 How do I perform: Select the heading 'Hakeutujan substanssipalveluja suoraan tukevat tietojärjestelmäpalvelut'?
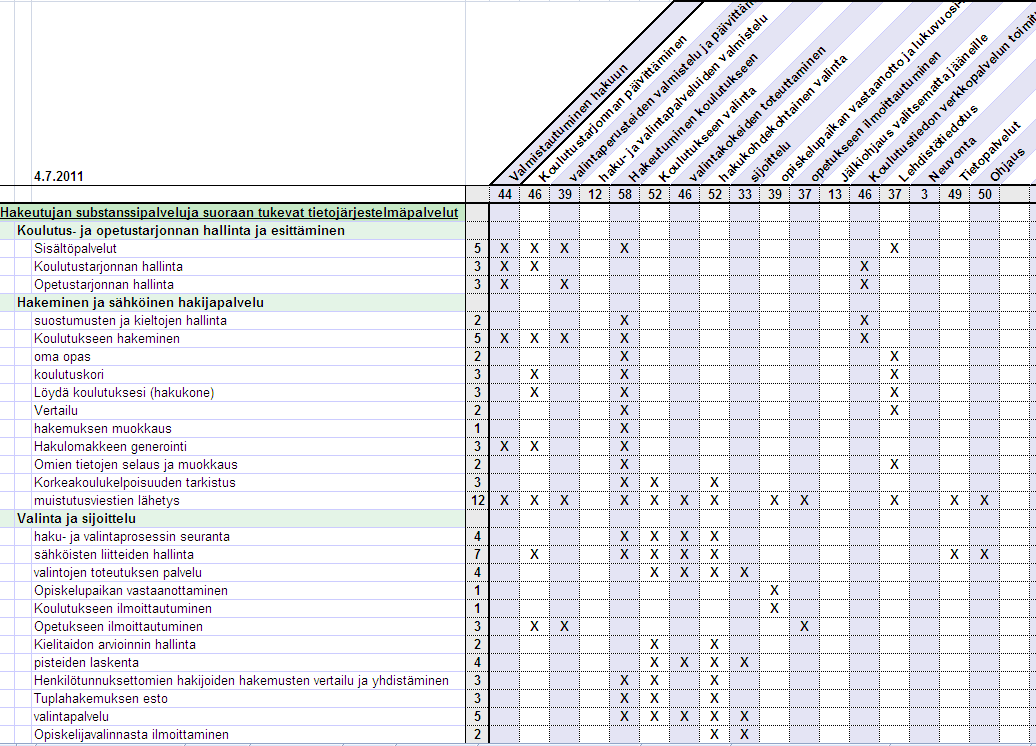pos(229,213)
